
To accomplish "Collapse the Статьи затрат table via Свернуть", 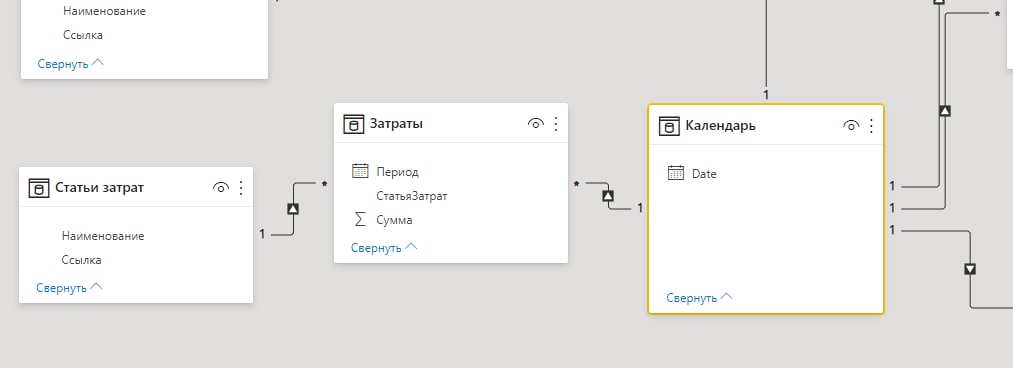I will 70,288.
